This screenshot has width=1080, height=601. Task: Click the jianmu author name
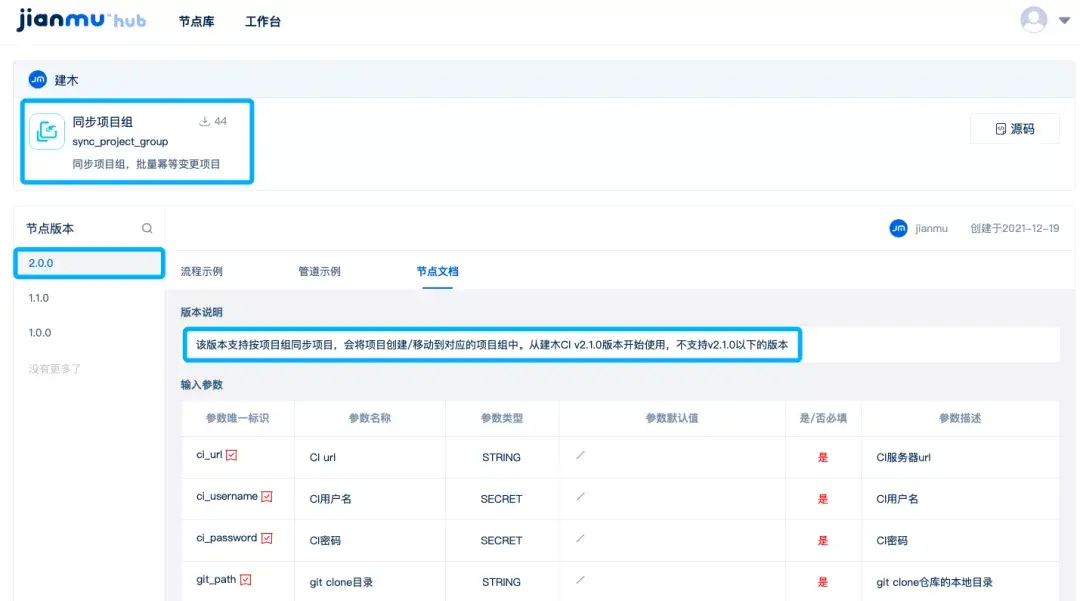point(931,229)
